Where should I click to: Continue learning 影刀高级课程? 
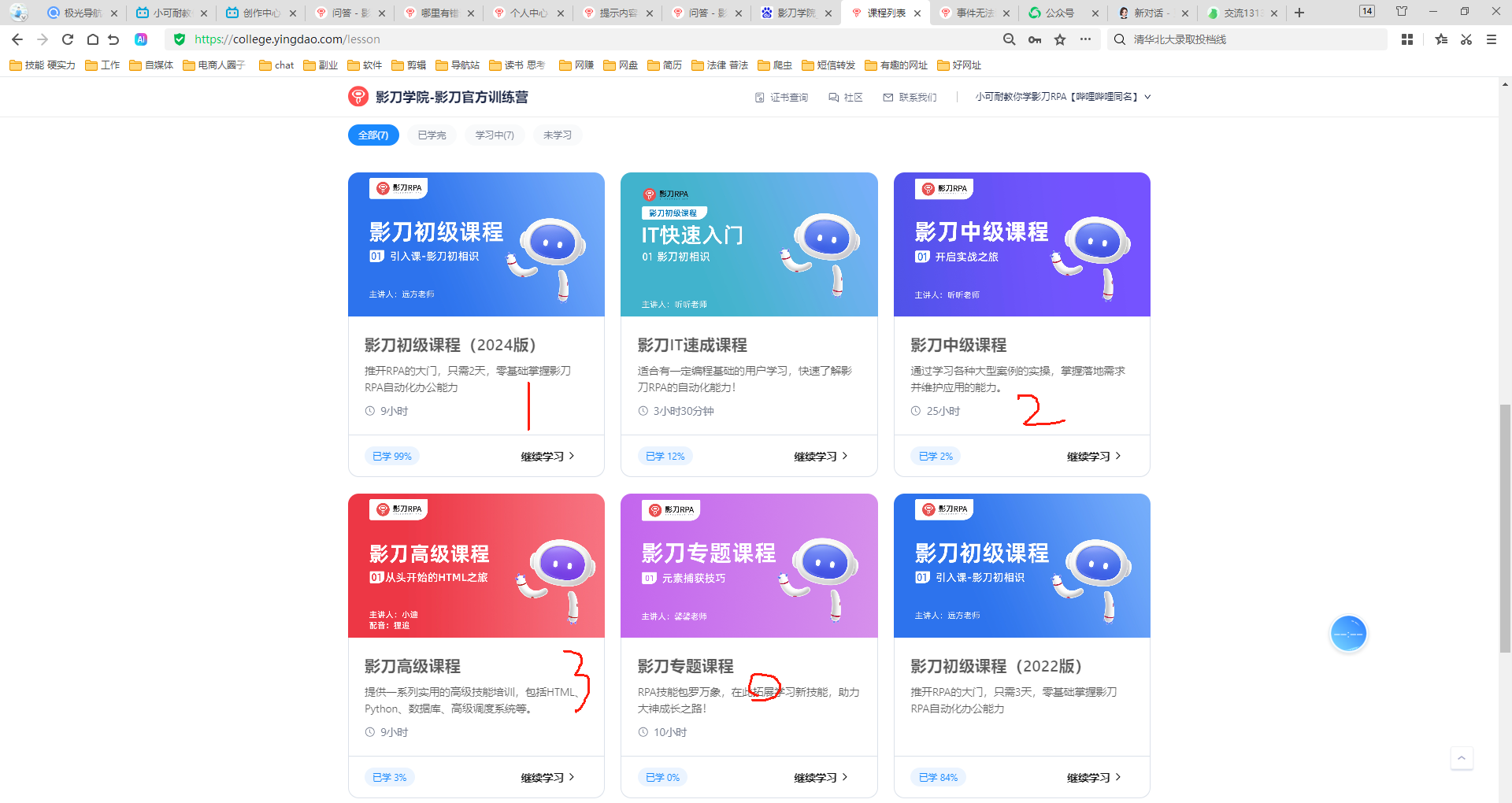(547, 778)
